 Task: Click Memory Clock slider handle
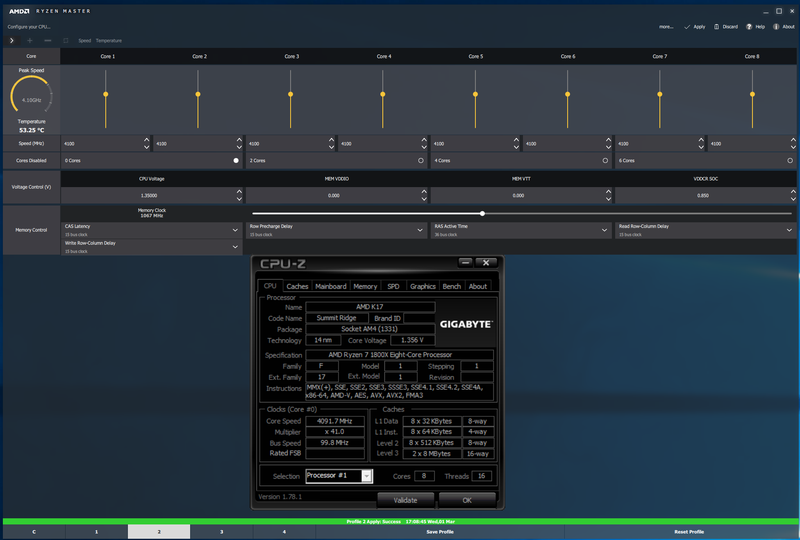(482, 213)
